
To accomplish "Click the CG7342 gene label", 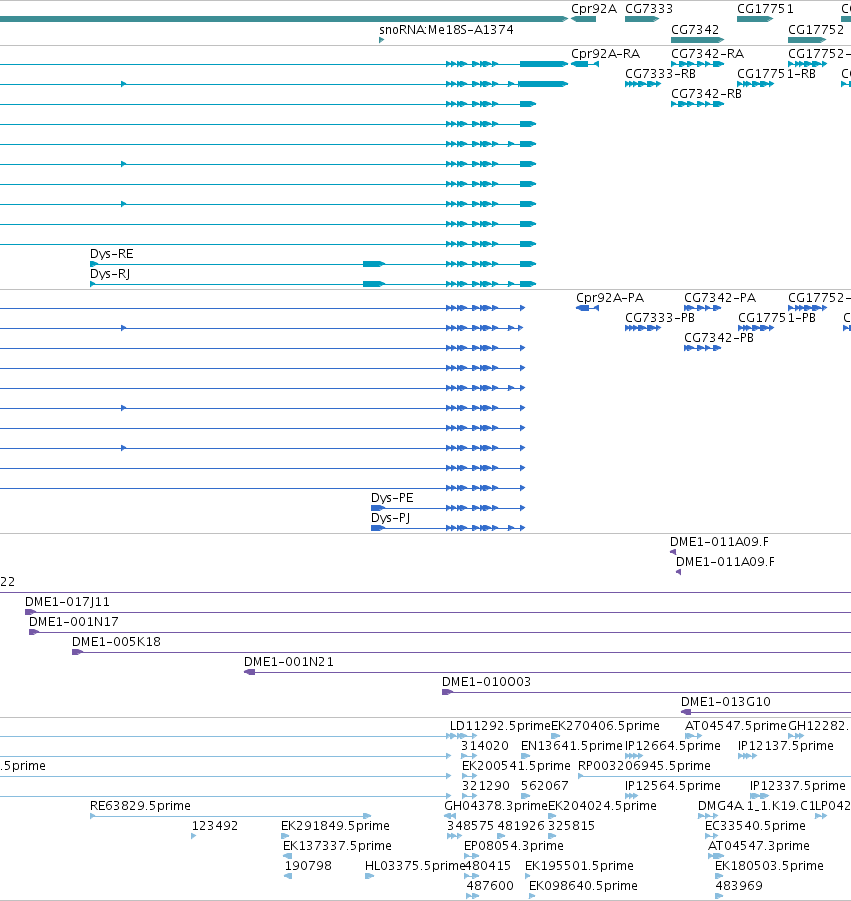I will pos(695,29).
